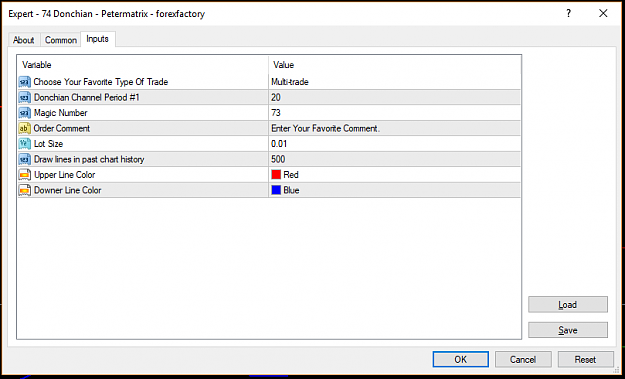The height and width of the screenshot is (379, 625).
Task: Click the 'Blue' color name text
Action: point(291,190)
